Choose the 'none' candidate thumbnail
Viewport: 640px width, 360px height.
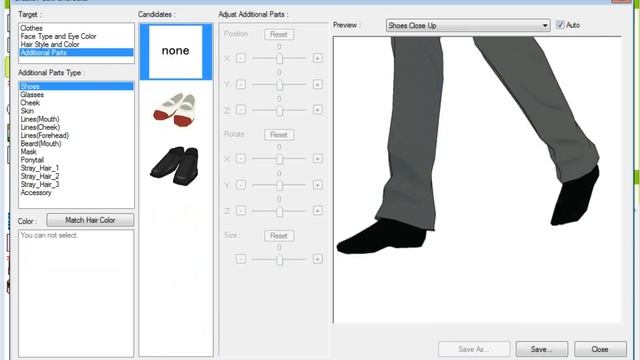coord(176,51)
